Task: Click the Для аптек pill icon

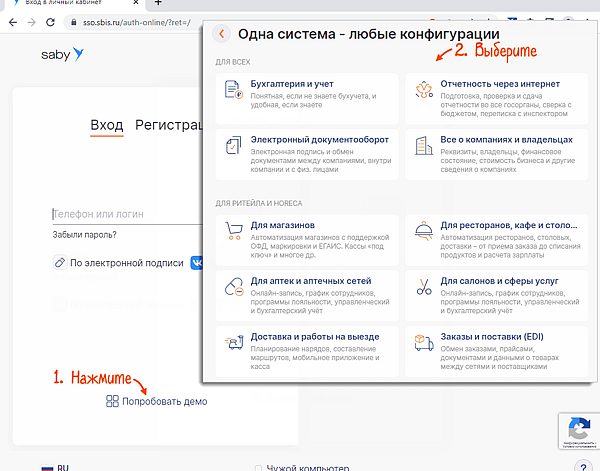Action: click(x=234, y=289)
